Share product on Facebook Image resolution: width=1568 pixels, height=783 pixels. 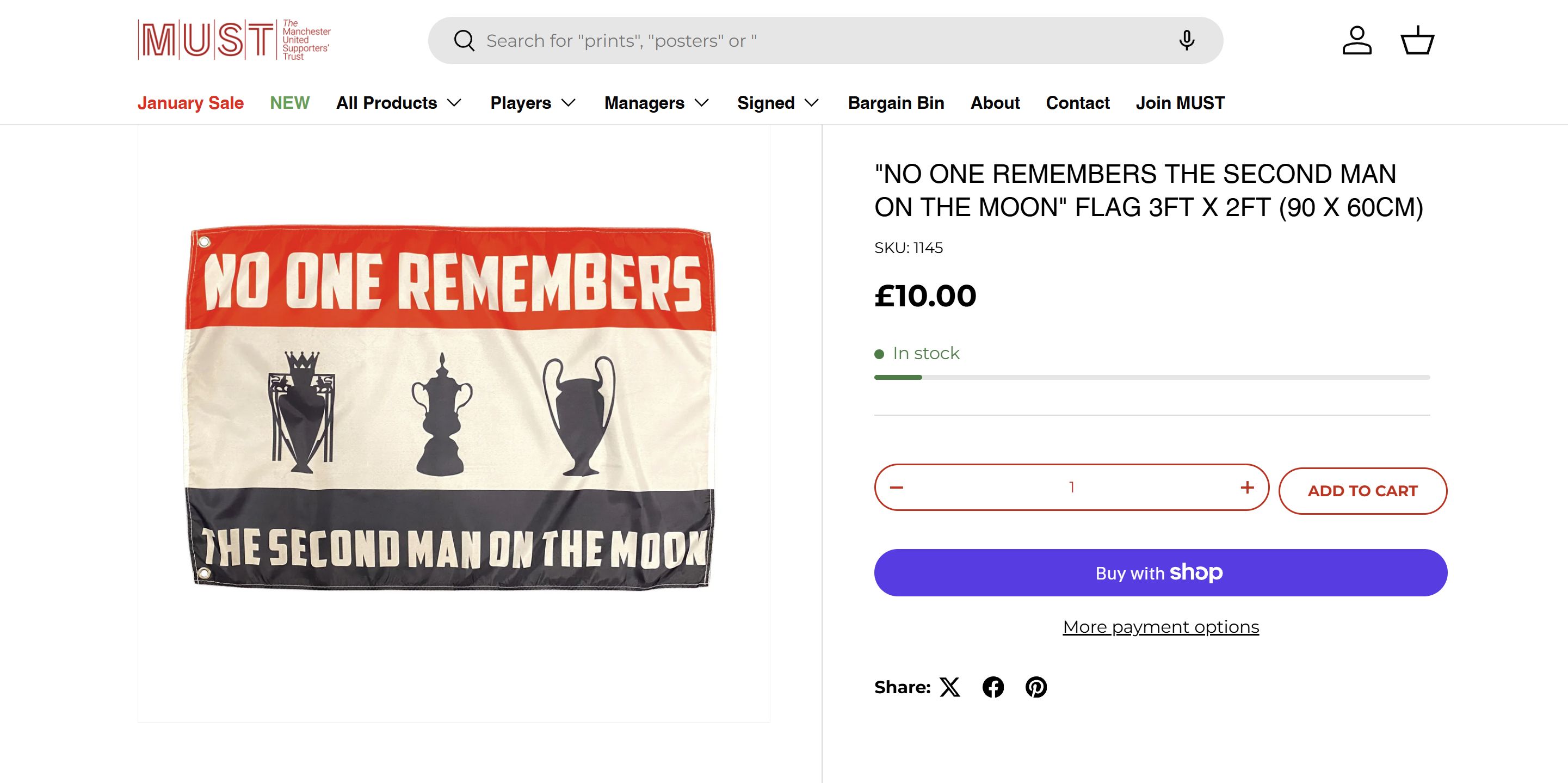pyautogui.click(x=993, y=687)
